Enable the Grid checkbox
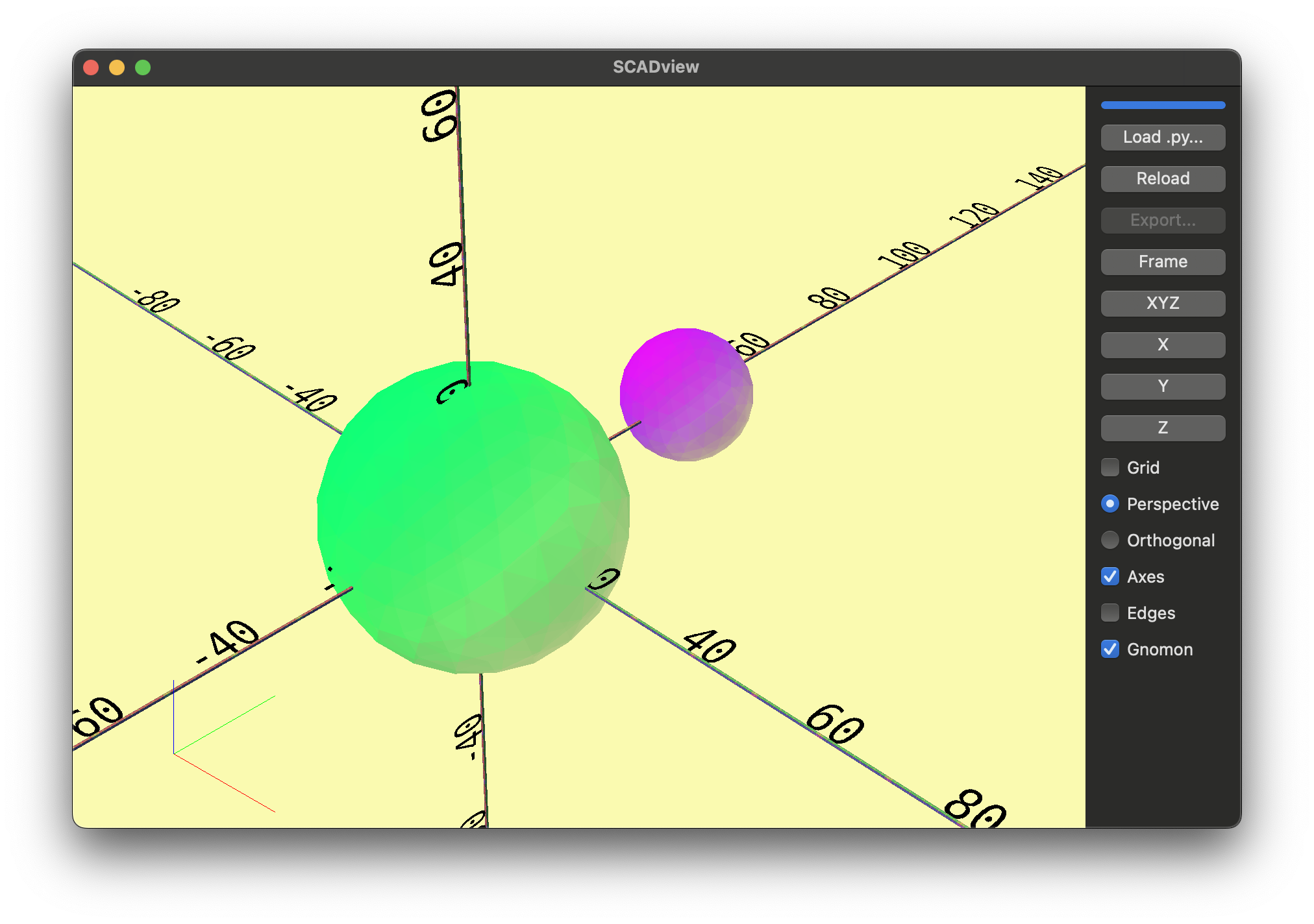 pos(1109,467)
